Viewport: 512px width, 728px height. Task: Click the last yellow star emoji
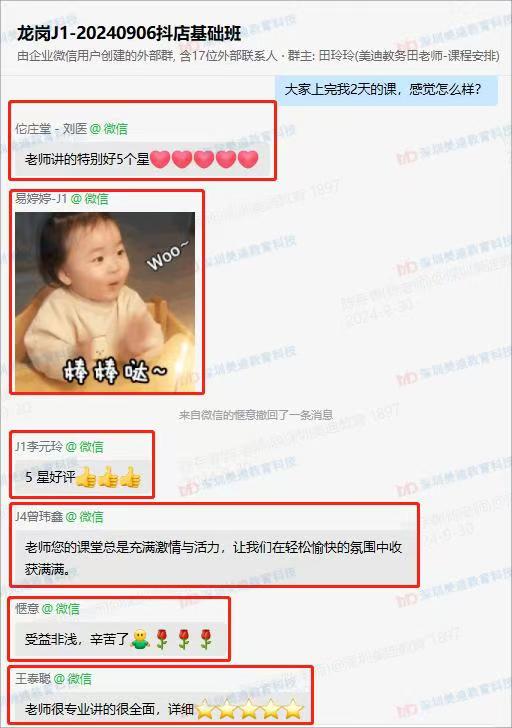(x=293, y=709)
